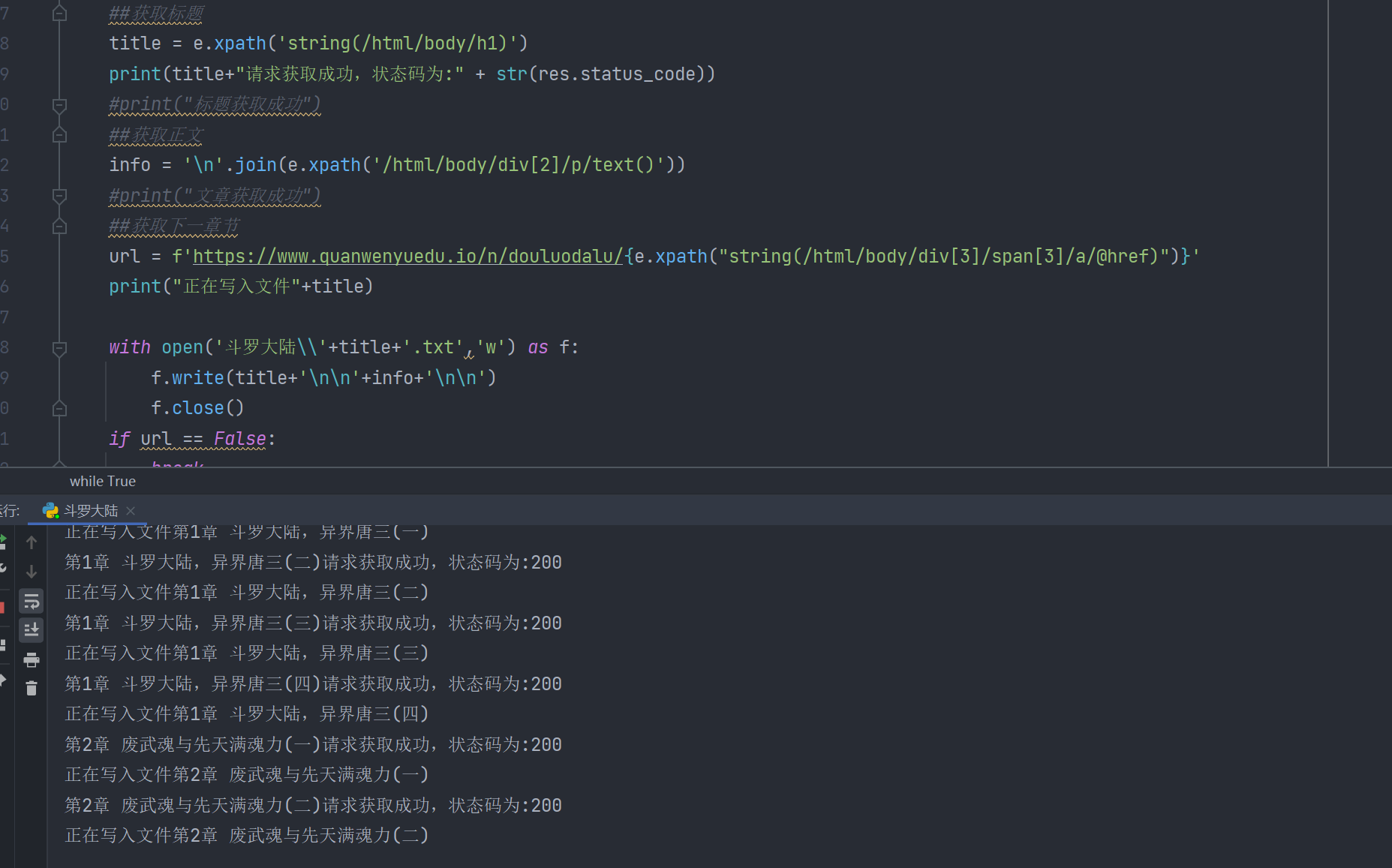
Task: Click console line '第1章 斗罗大陆，异界唐三(二)请求获取成功'
Action: point(313,563)
